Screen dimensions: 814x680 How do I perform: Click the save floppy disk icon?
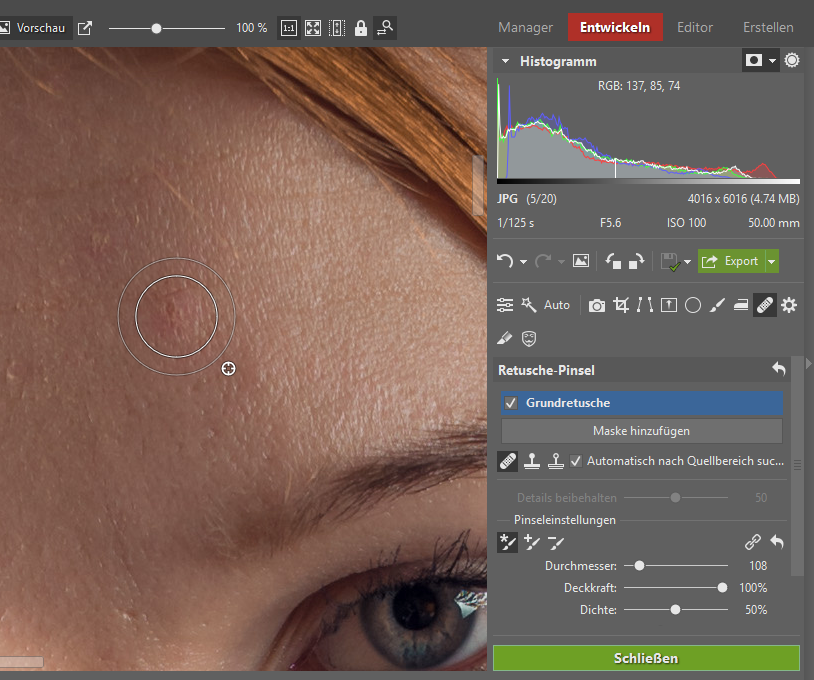[670, 262]
